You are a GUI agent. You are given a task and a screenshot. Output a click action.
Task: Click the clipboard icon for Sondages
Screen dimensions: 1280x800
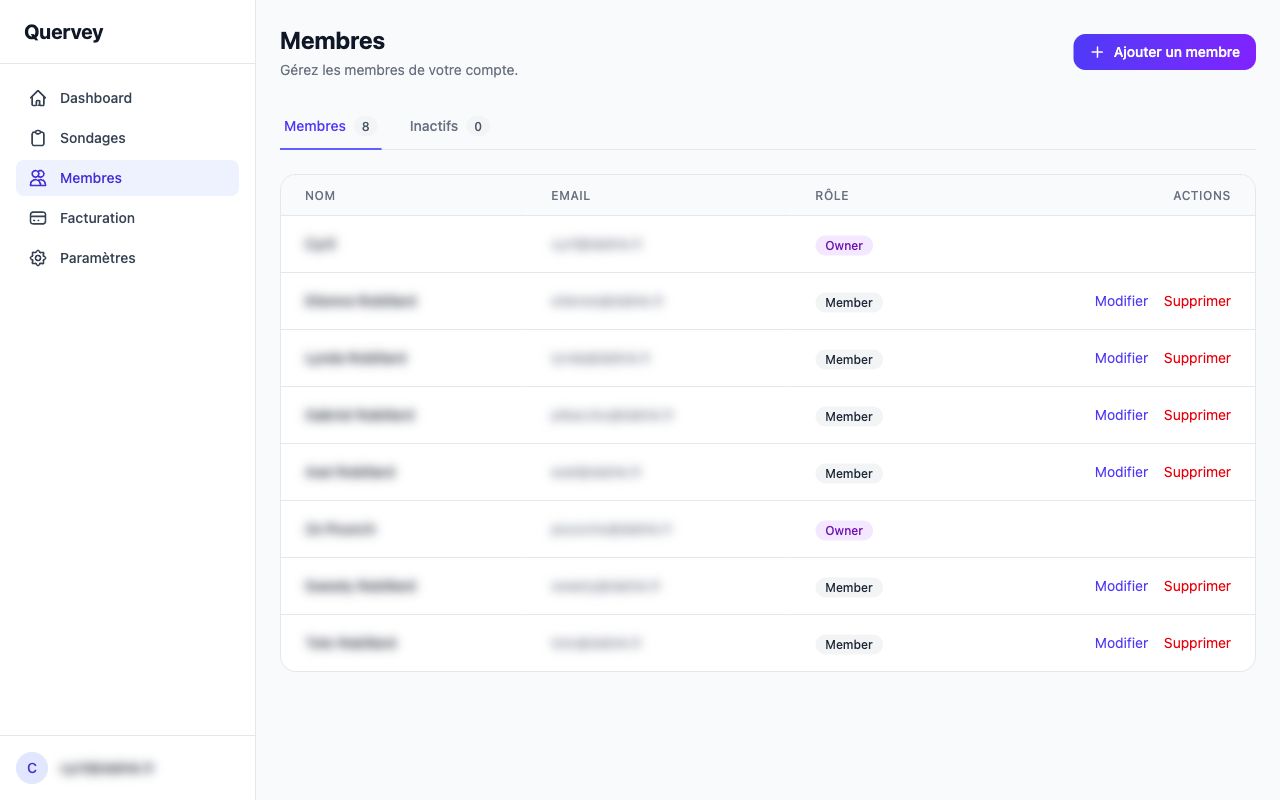tap(38, 138)
